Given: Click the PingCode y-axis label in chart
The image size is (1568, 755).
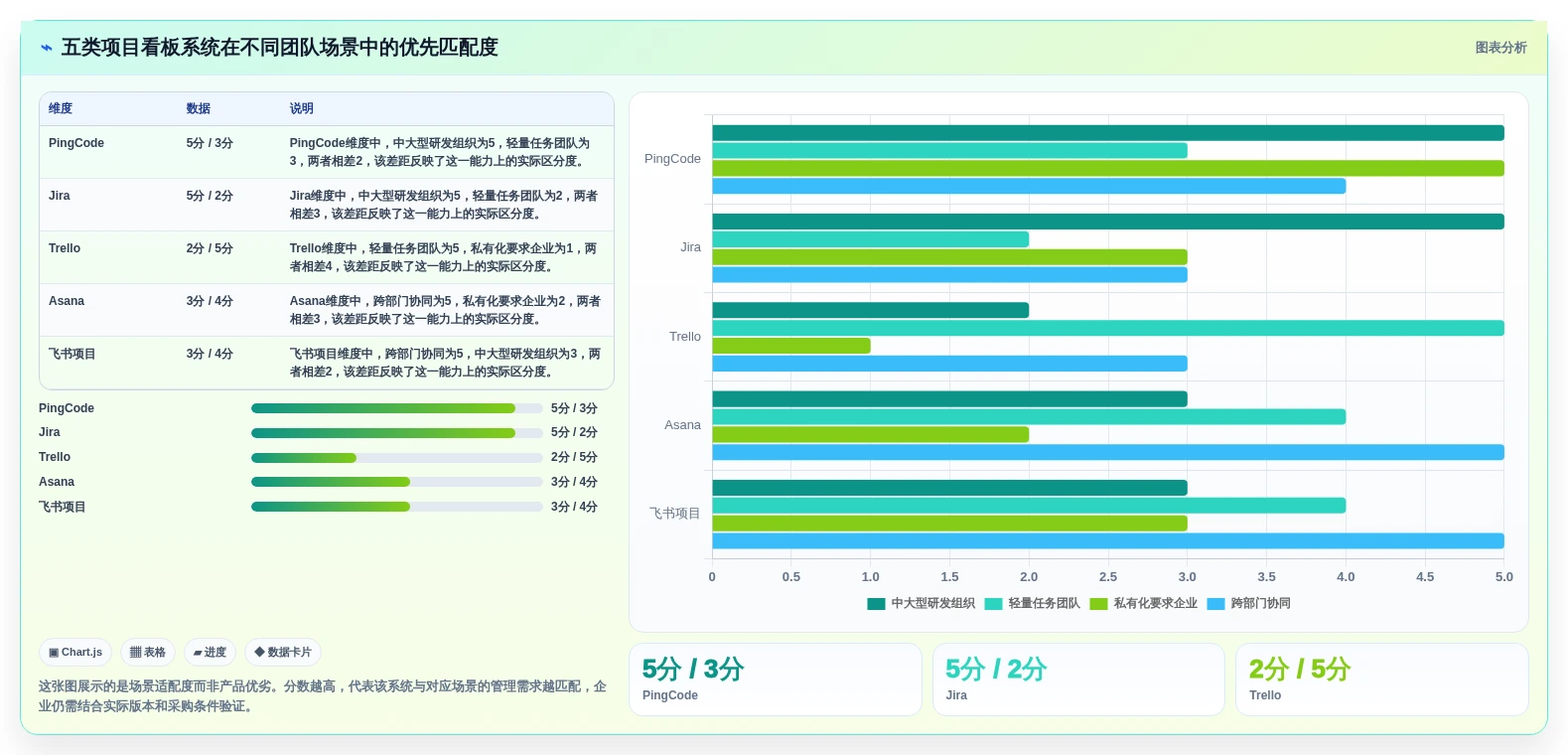Looking at the screenshot, I should pyautogui.click(x=672, y=159).
